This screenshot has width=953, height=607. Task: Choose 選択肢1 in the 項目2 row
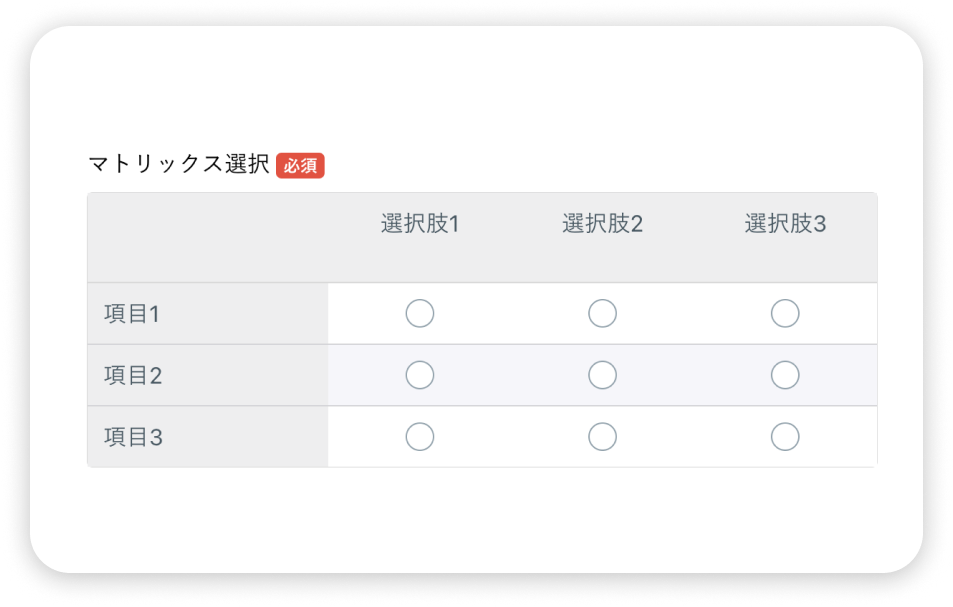point(420,375)
